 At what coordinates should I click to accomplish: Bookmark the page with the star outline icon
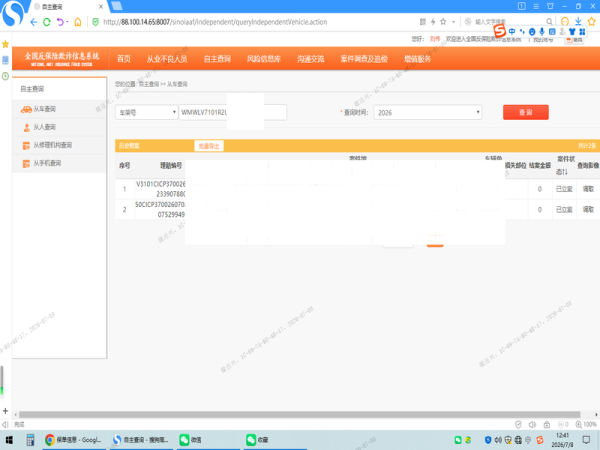click(443, 22)
